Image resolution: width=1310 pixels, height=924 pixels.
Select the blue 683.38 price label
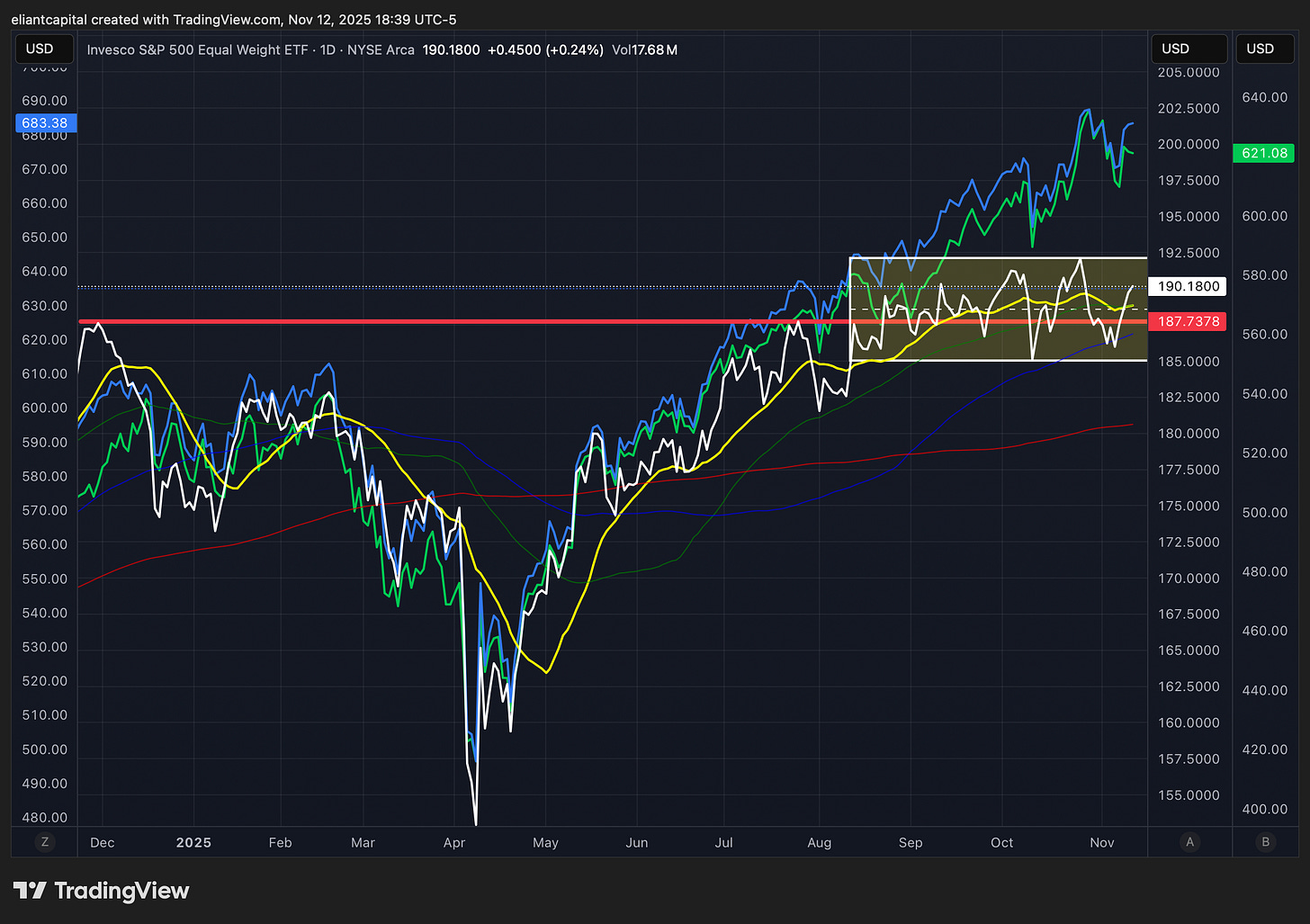pyautogui.click(x=45, y=123)
